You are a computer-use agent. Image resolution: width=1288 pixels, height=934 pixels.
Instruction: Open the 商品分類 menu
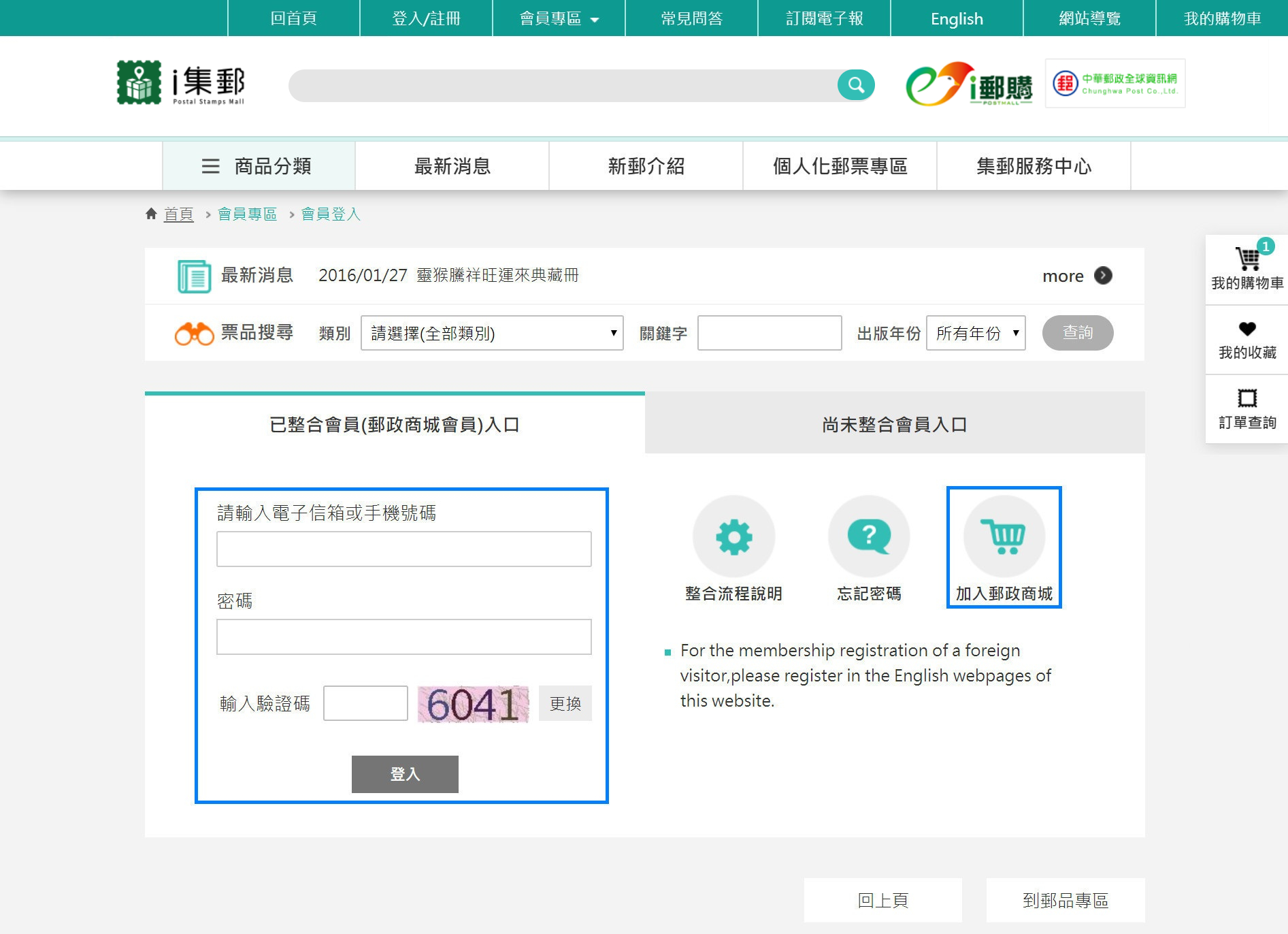click(259, 165)
